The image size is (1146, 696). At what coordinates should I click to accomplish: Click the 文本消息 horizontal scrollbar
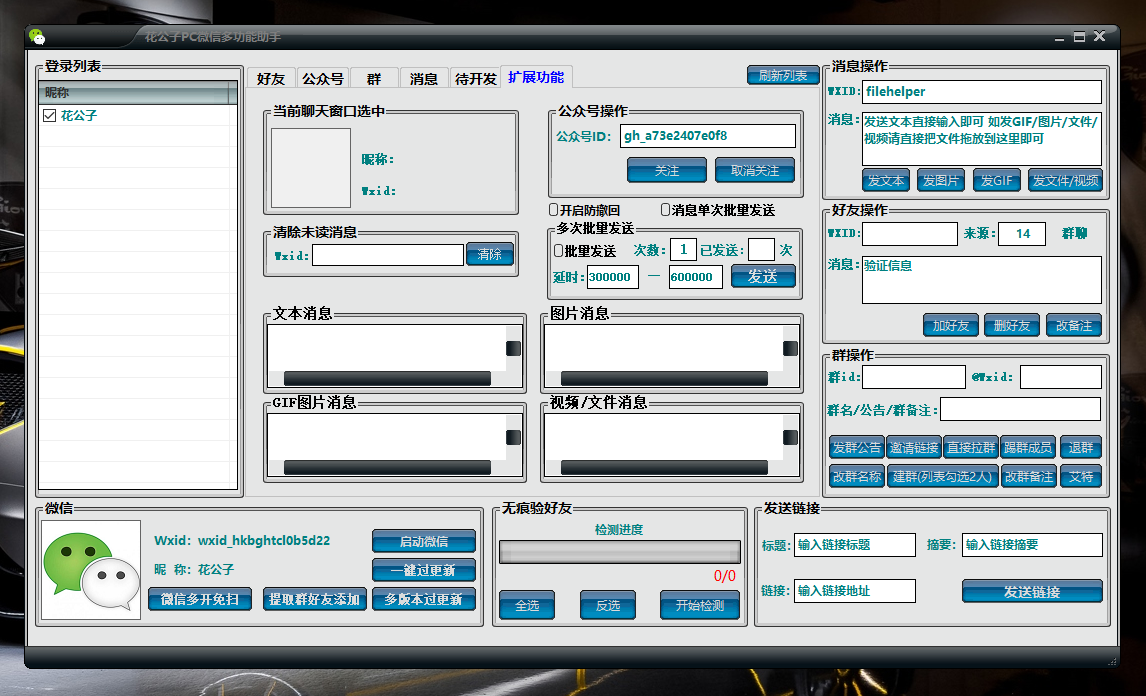pyautogui.click(x=387, y=378)
